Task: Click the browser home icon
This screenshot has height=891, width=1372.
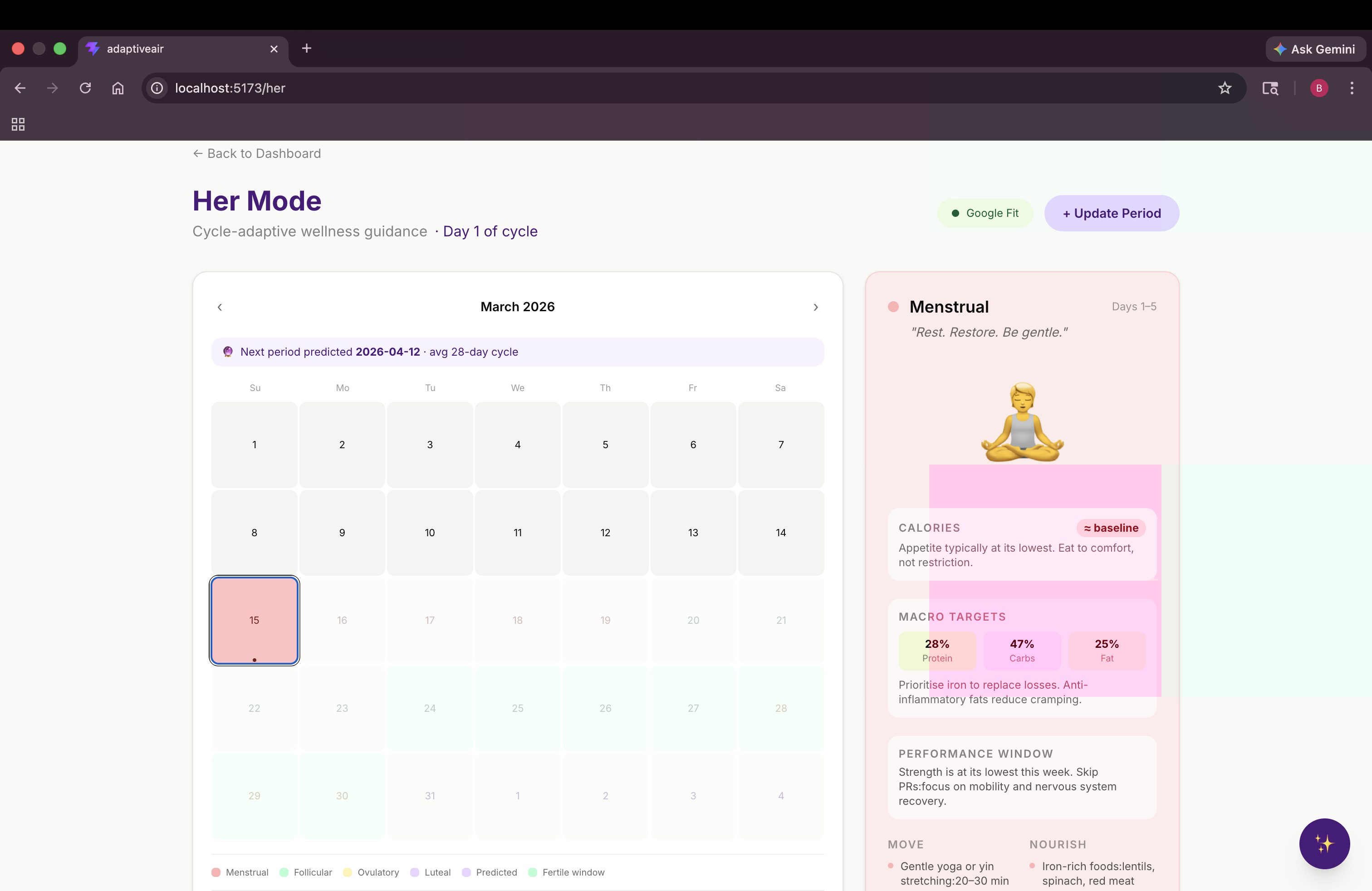Action: coord(118,88)
